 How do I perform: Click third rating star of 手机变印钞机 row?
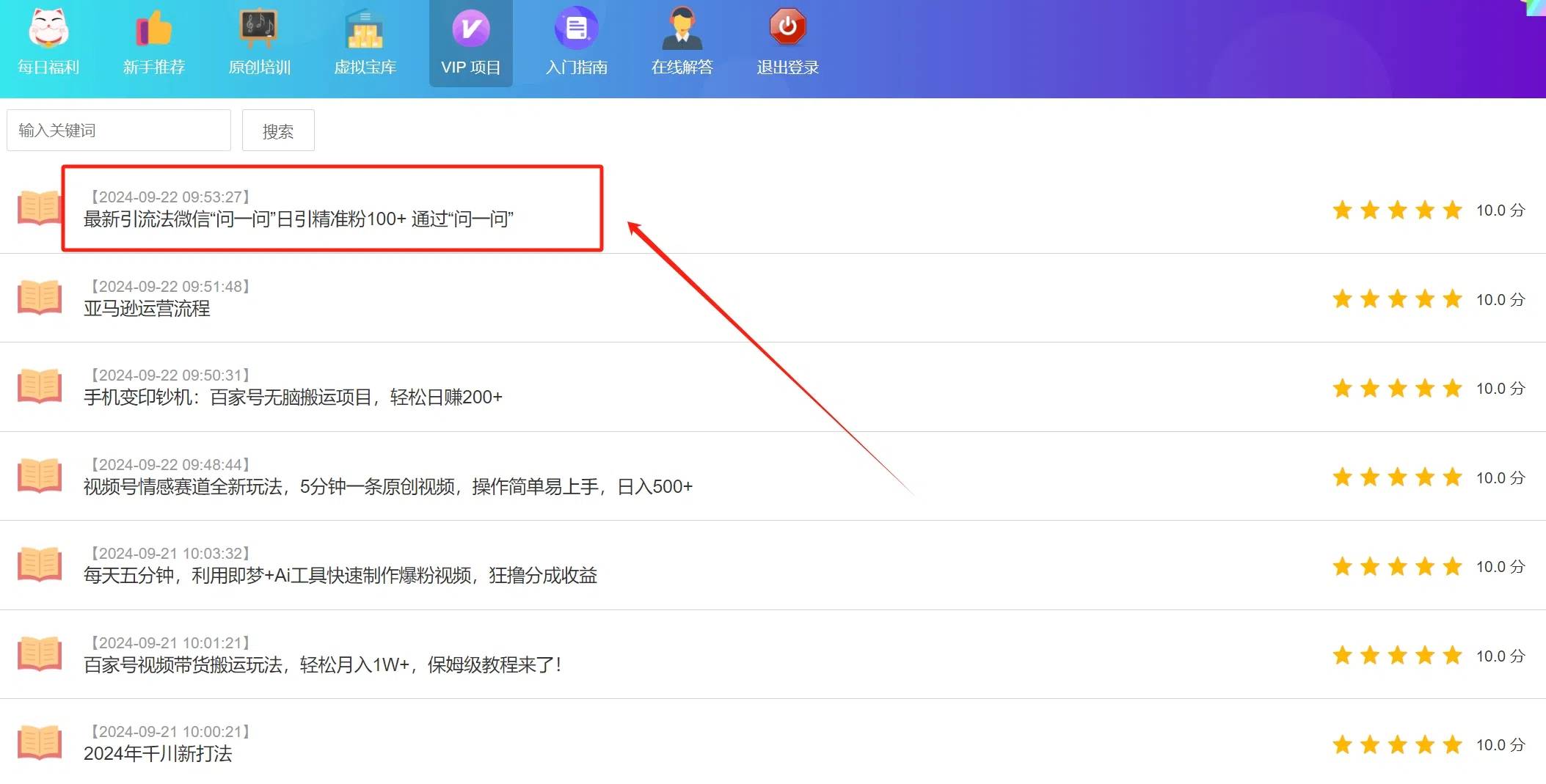[x=1398, y=388]
